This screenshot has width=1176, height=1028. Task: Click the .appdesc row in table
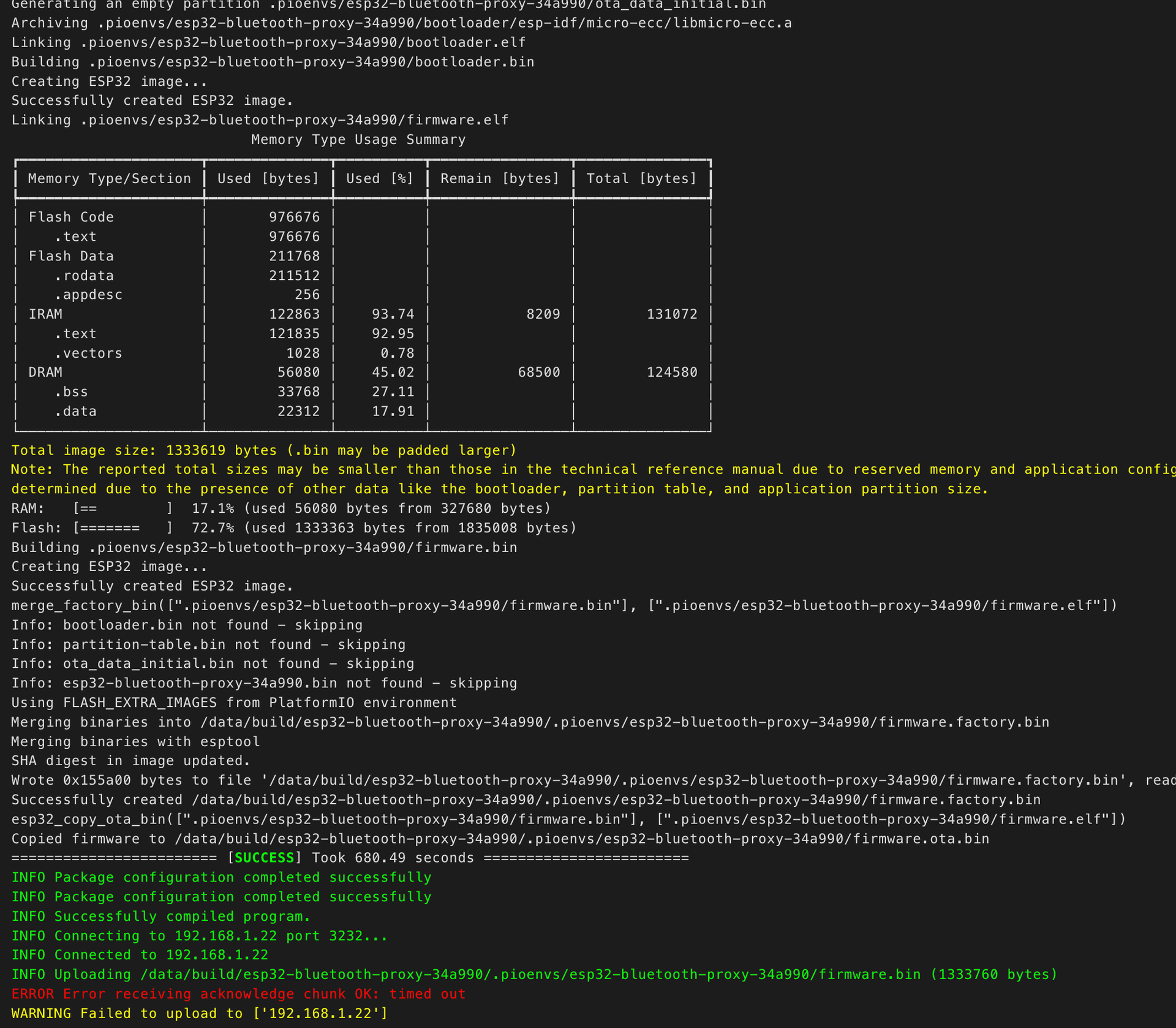[88, 295]
